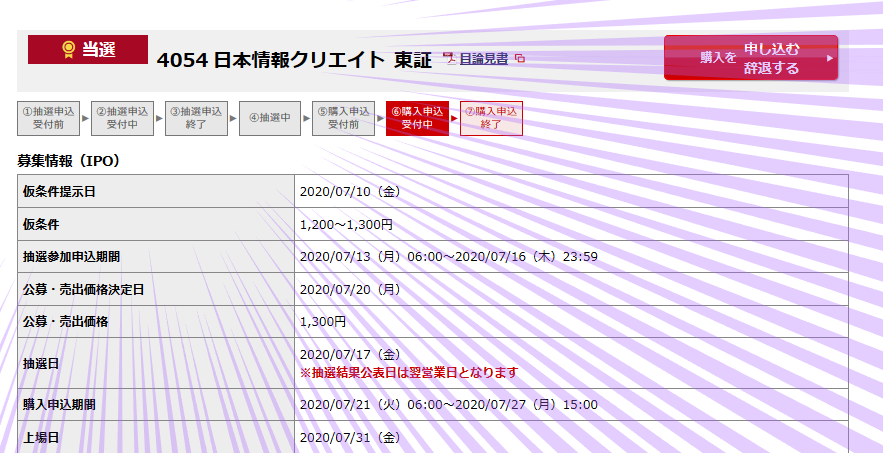
Task: Select step ①抽選申込受付前
Action: tap(48, 118)
